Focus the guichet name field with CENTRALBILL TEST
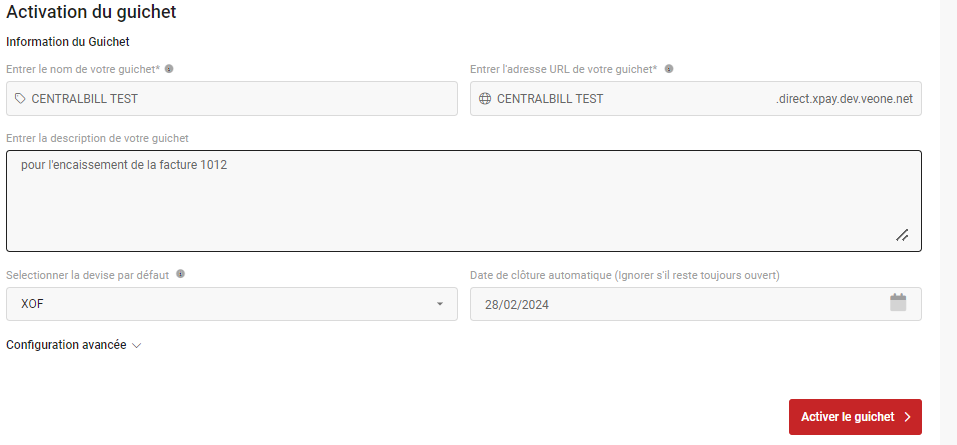Image resolution: width=957 pixels, height=445 pixels. pos(232,98)
